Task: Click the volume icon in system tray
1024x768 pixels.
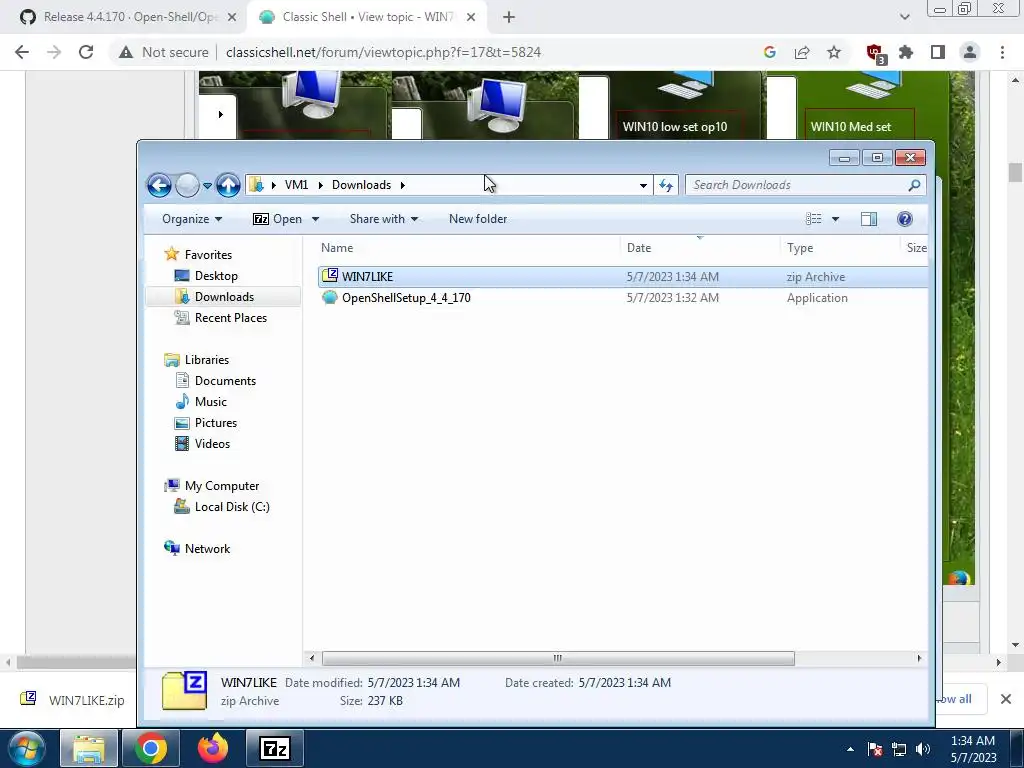Action: [923, 749]
